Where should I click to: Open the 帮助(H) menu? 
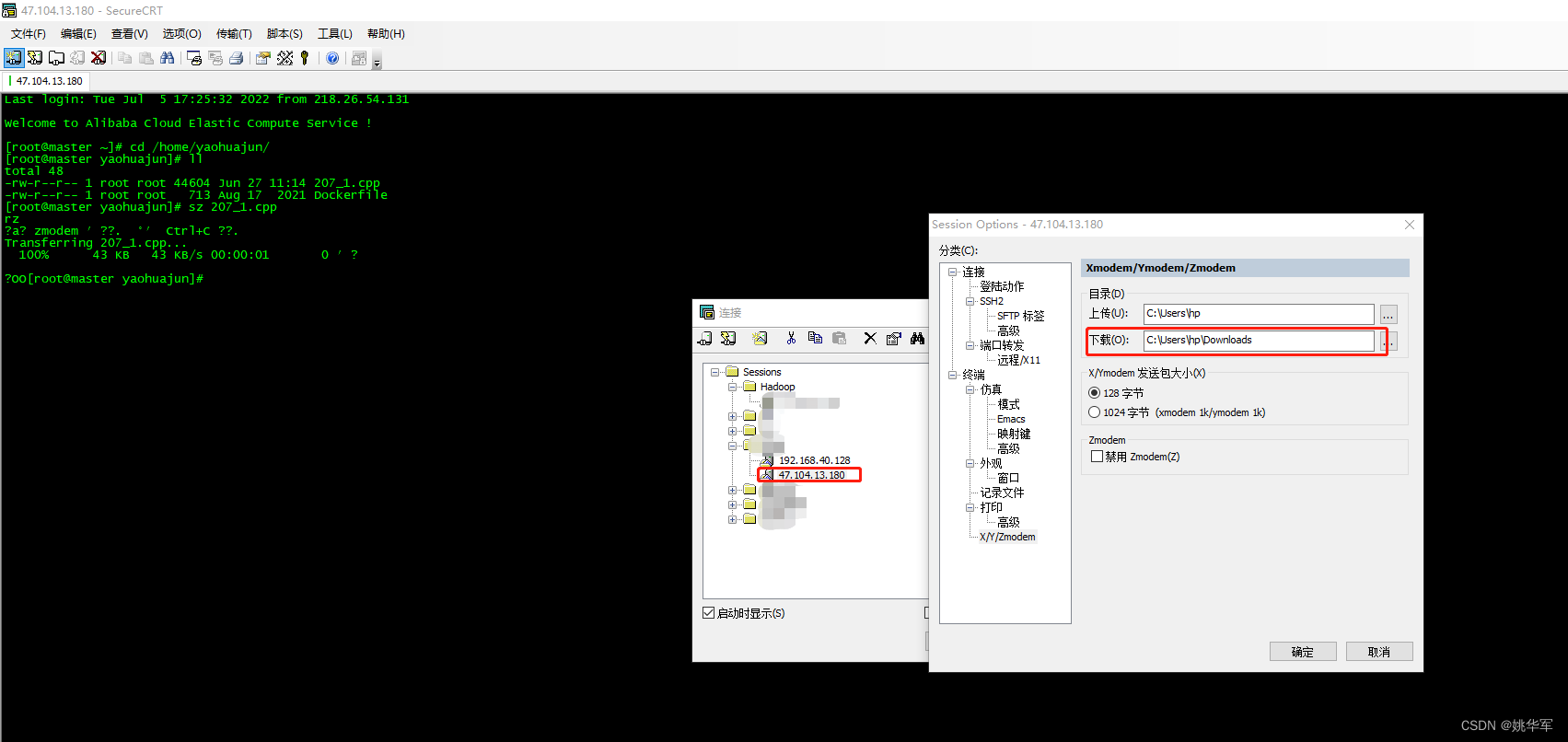point(386,34)
